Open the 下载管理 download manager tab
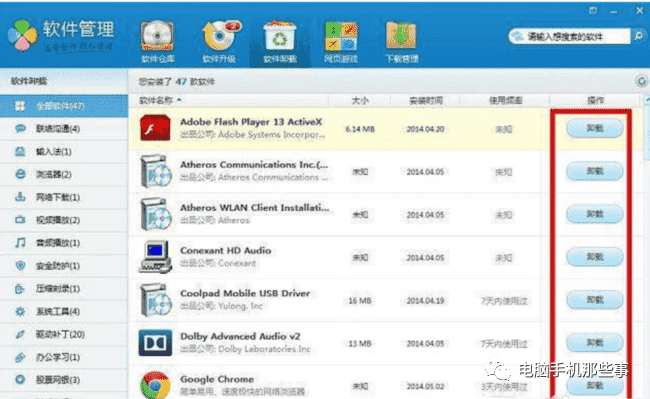The height and width of the screenshot is (399, 650). point(401,42)
